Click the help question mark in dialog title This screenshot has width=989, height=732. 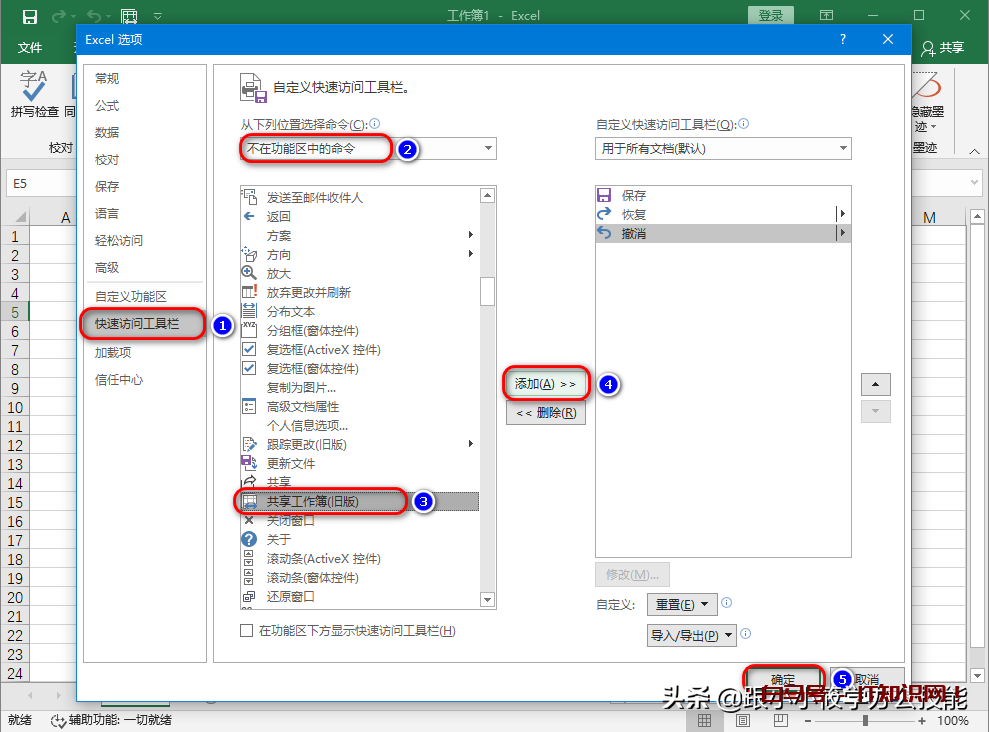[x=843, y=39]
